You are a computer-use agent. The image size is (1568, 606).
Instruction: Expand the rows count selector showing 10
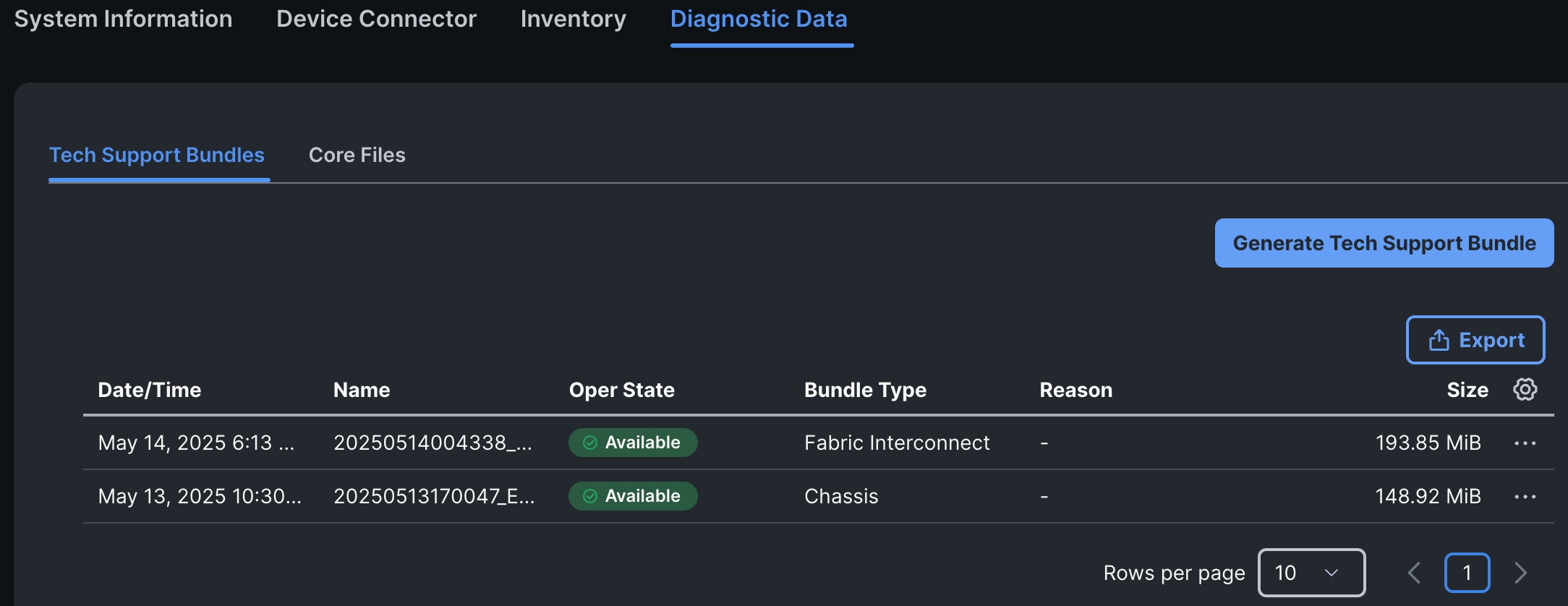1311,573
